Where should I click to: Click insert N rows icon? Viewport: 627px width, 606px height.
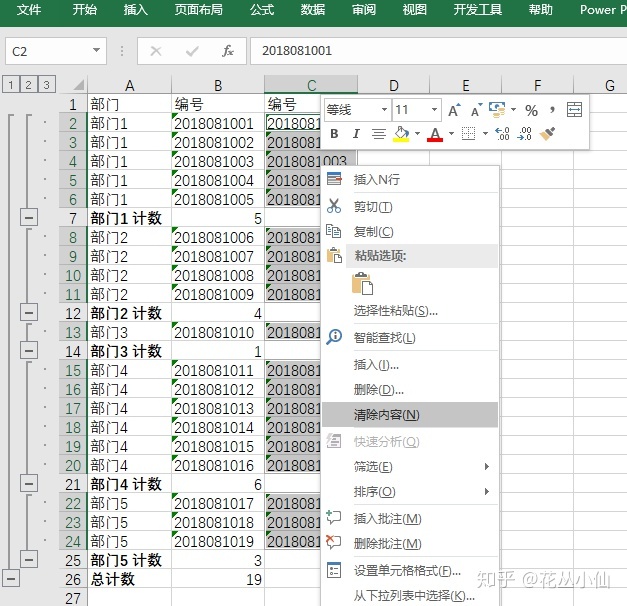point(334,178)
